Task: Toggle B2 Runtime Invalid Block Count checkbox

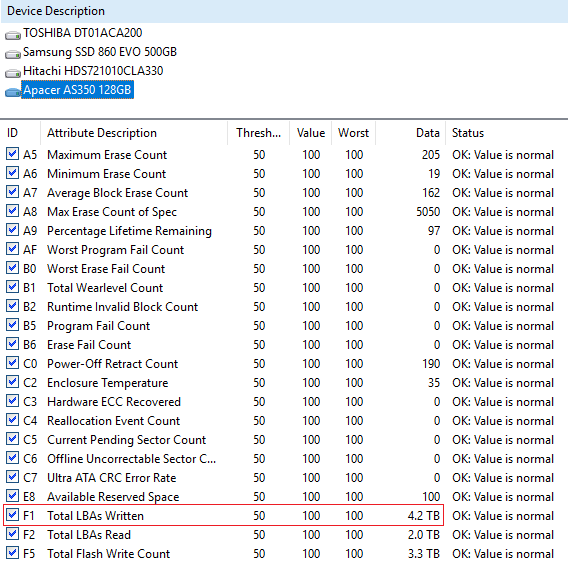Action: tap(12, 305)
